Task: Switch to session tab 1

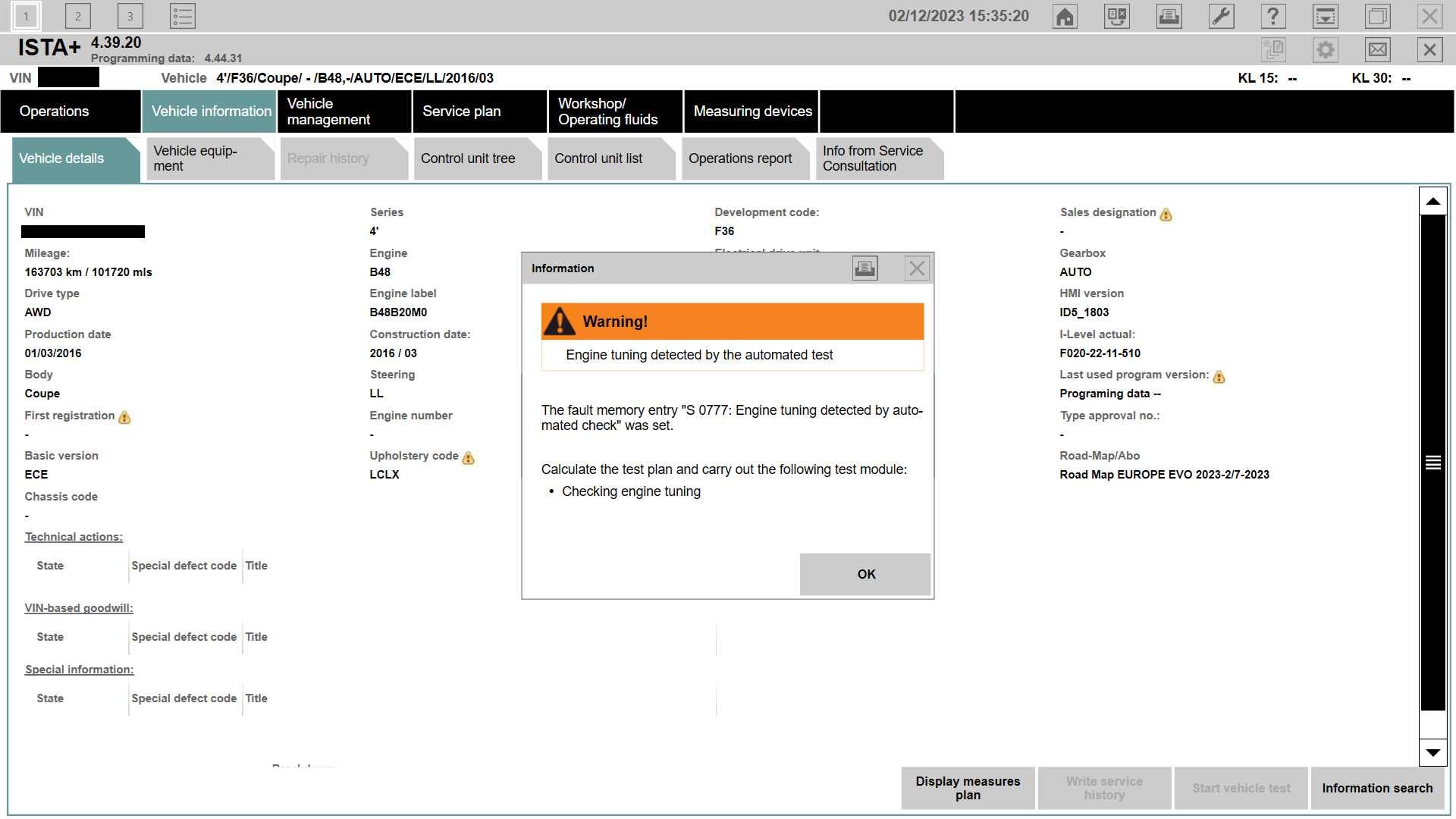Action: [26, 16]
